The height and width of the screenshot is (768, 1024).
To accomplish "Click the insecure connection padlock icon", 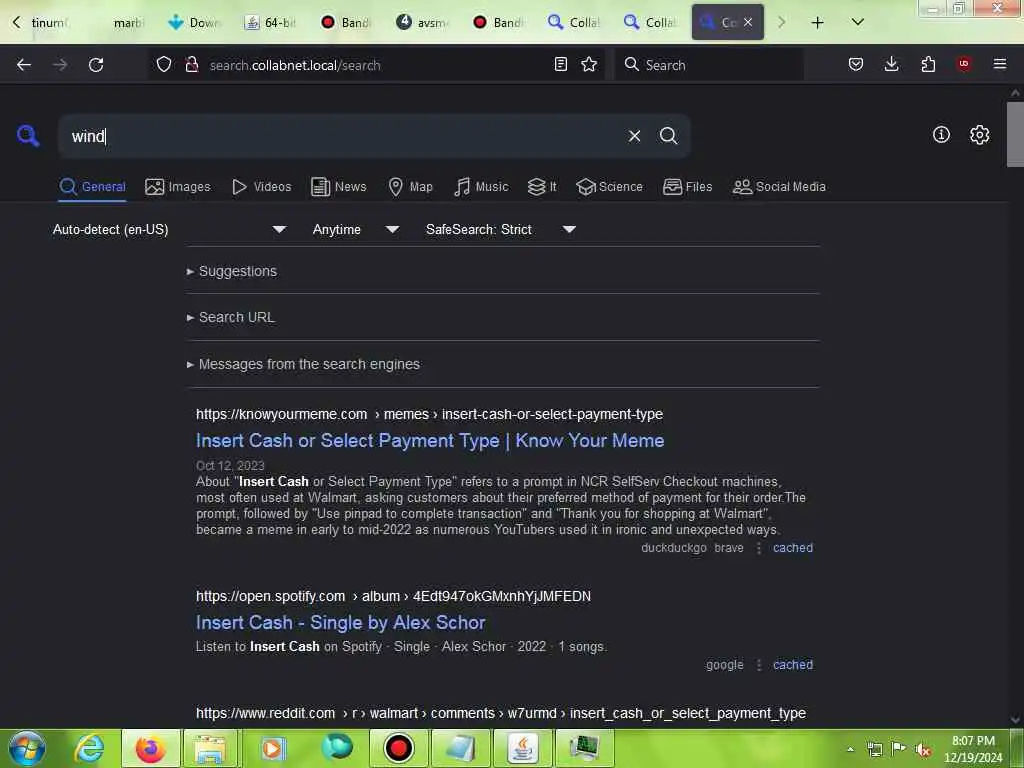I will click(x=191, y=65).
